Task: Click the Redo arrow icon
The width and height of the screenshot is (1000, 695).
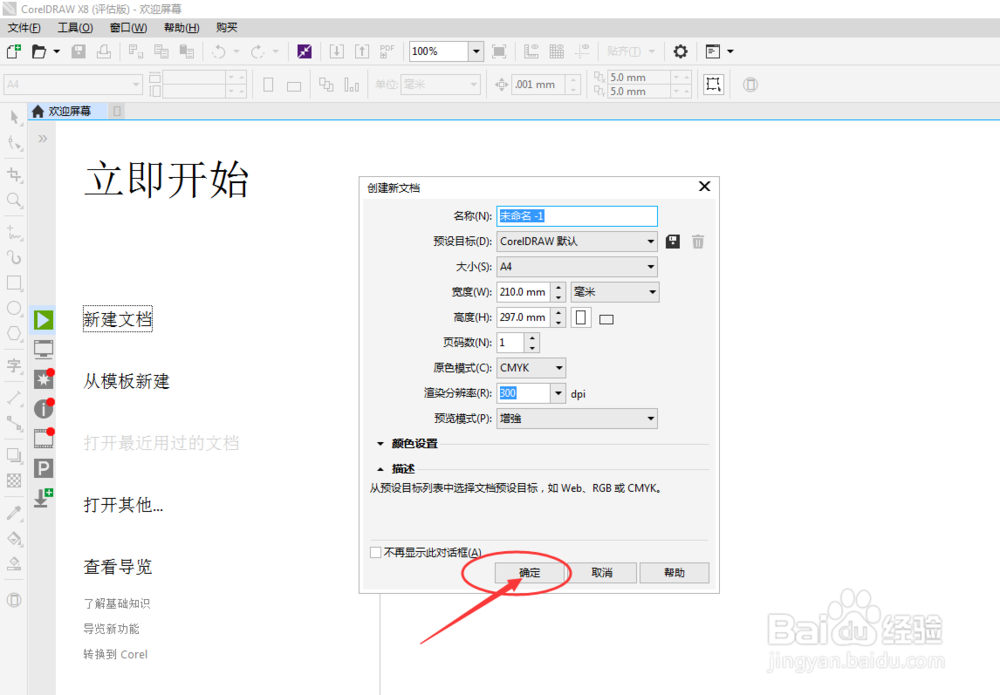Action: point(258,52)
